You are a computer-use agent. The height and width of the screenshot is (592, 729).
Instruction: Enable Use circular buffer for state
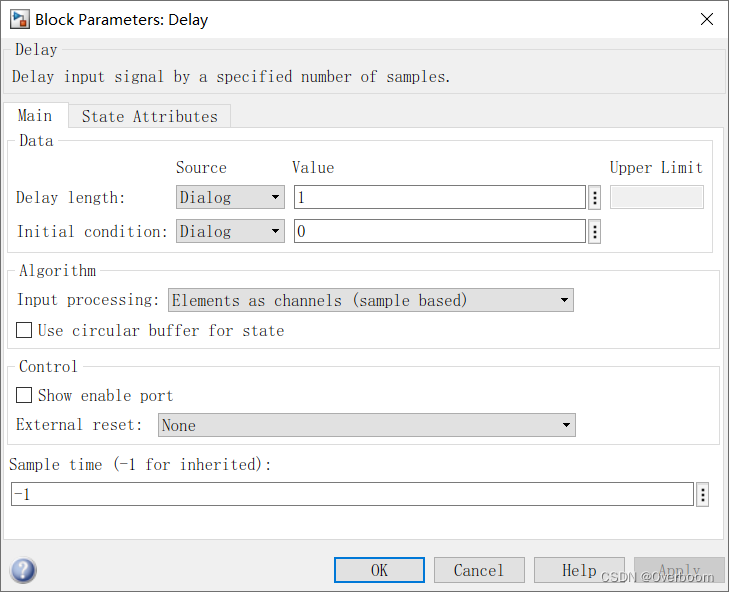coord(24,330)
